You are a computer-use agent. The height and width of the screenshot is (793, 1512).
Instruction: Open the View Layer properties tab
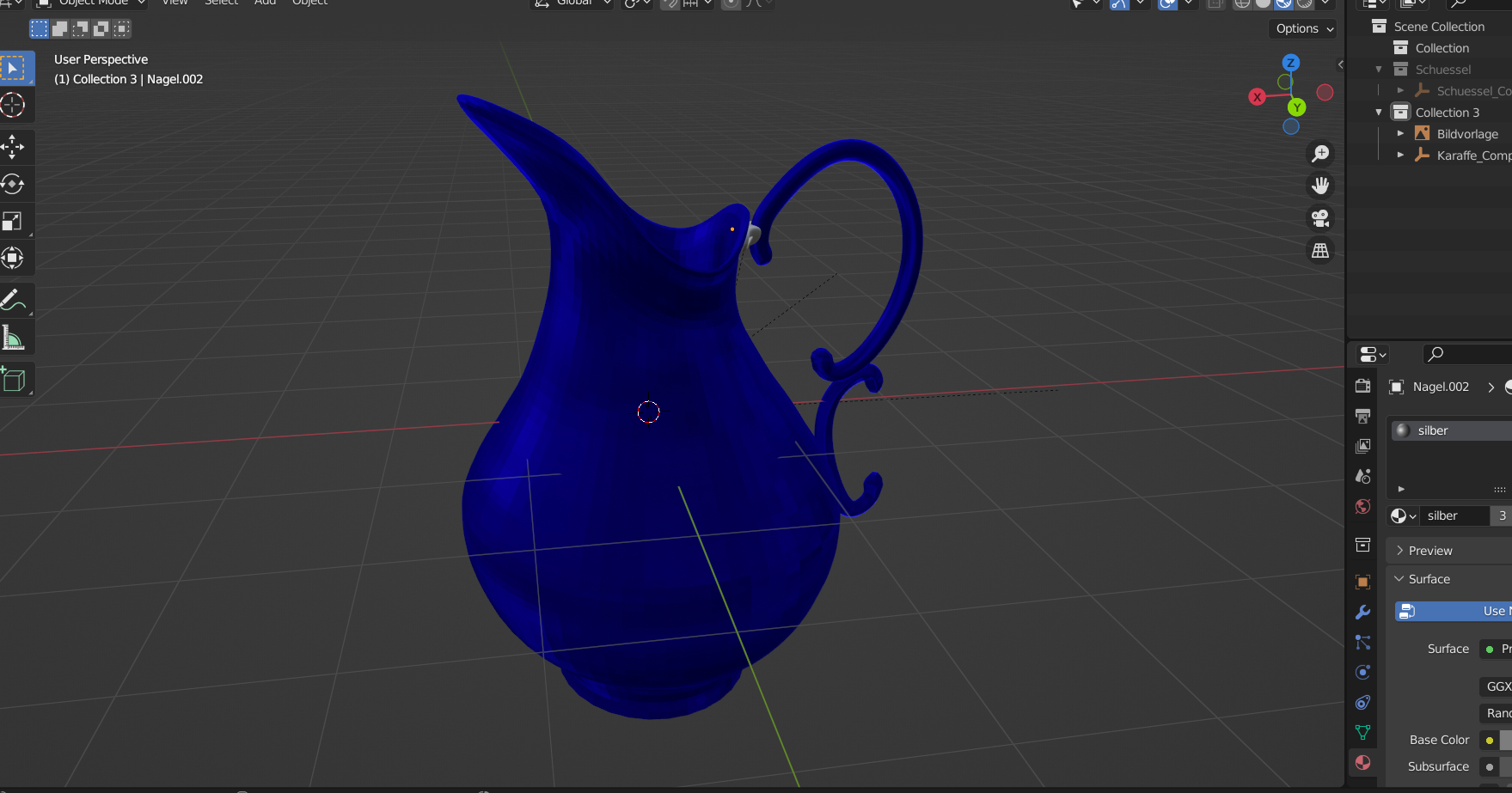point(1362,447)
